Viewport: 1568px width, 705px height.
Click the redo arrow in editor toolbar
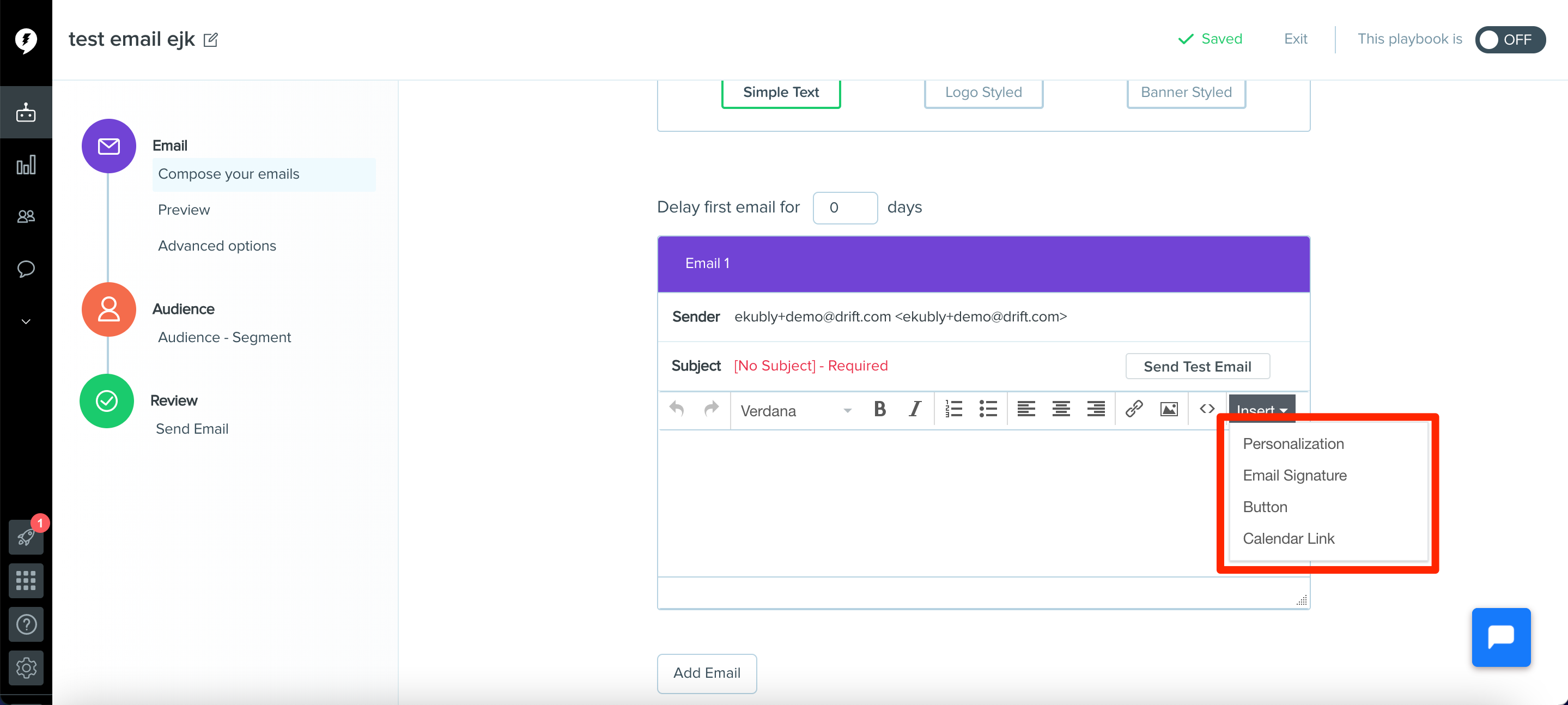coord(711,409)
